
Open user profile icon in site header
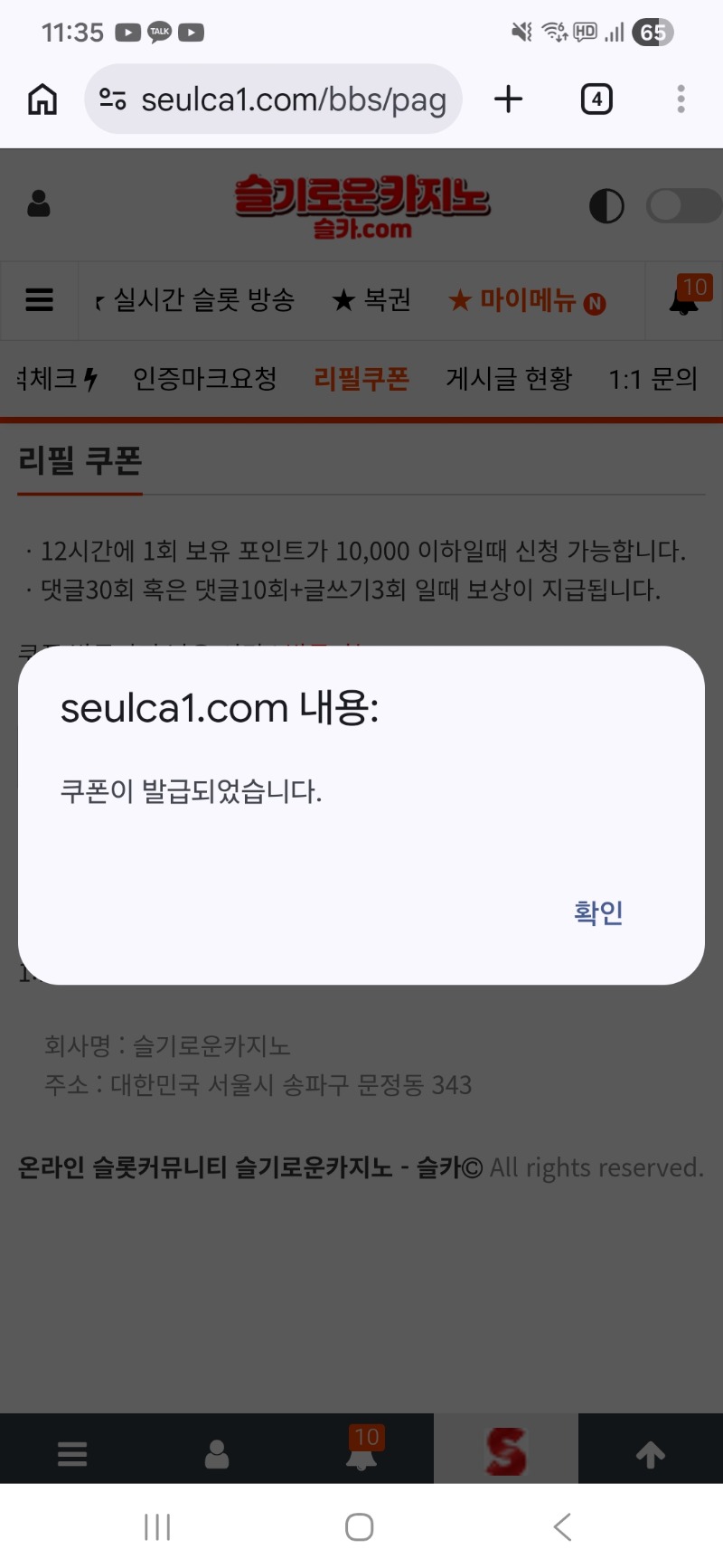[x=39, y=203]
